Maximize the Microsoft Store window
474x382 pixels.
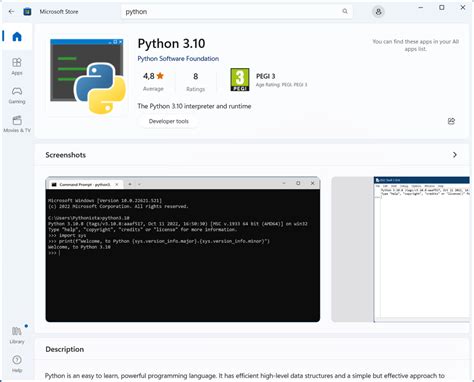tap(442, 7)
